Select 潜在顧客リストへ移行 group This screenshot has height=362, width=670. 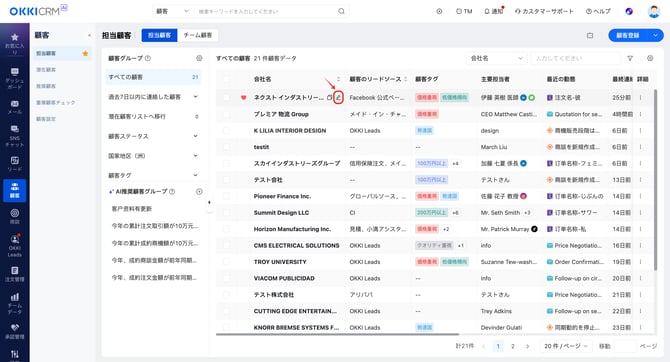coord(153,116)
